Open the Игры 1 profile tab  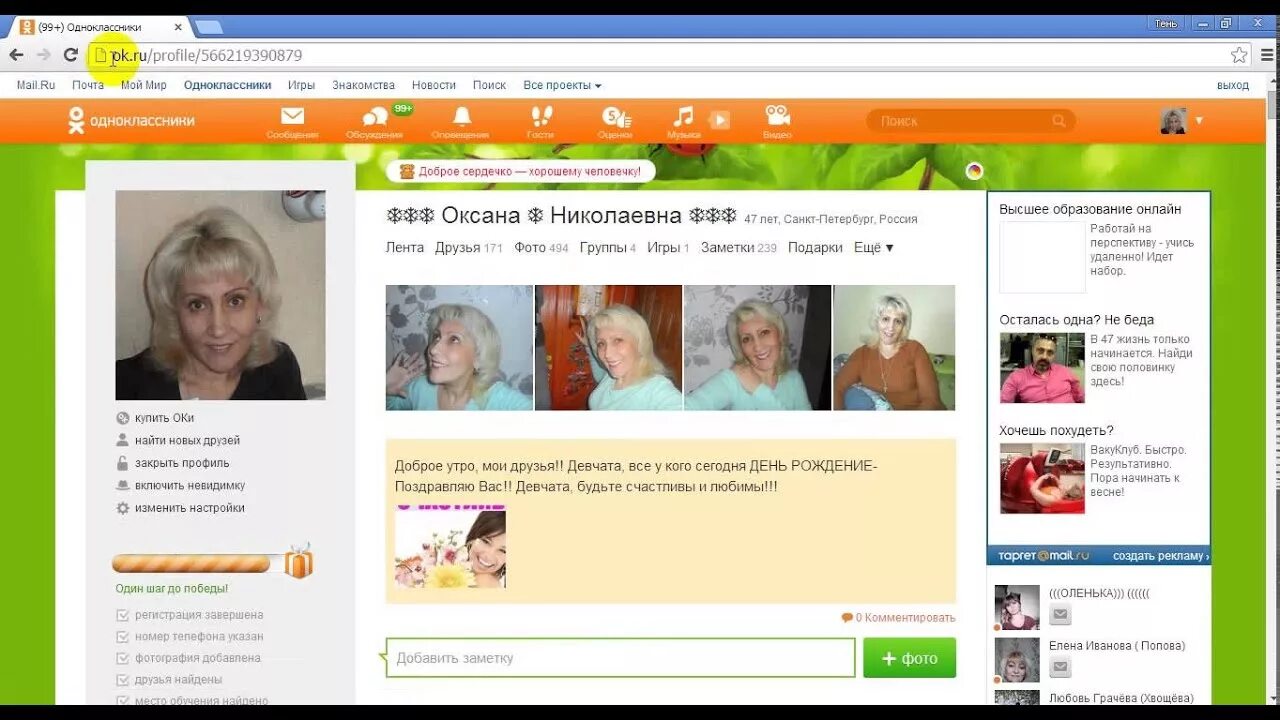668,247
